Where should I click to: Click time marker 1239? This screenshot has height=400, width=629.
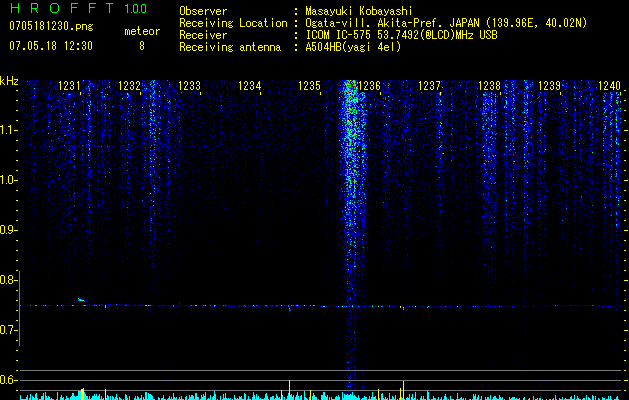[549, 86]
